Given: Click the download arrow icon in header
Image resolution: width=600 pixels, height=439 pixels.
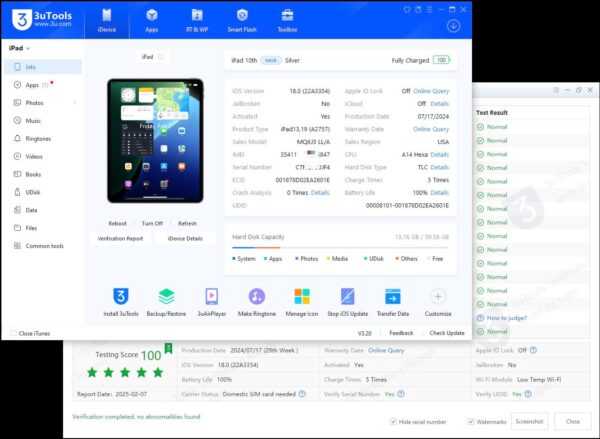Looking at the screenshot, I should pyautogui.click(x=453, y=26).
